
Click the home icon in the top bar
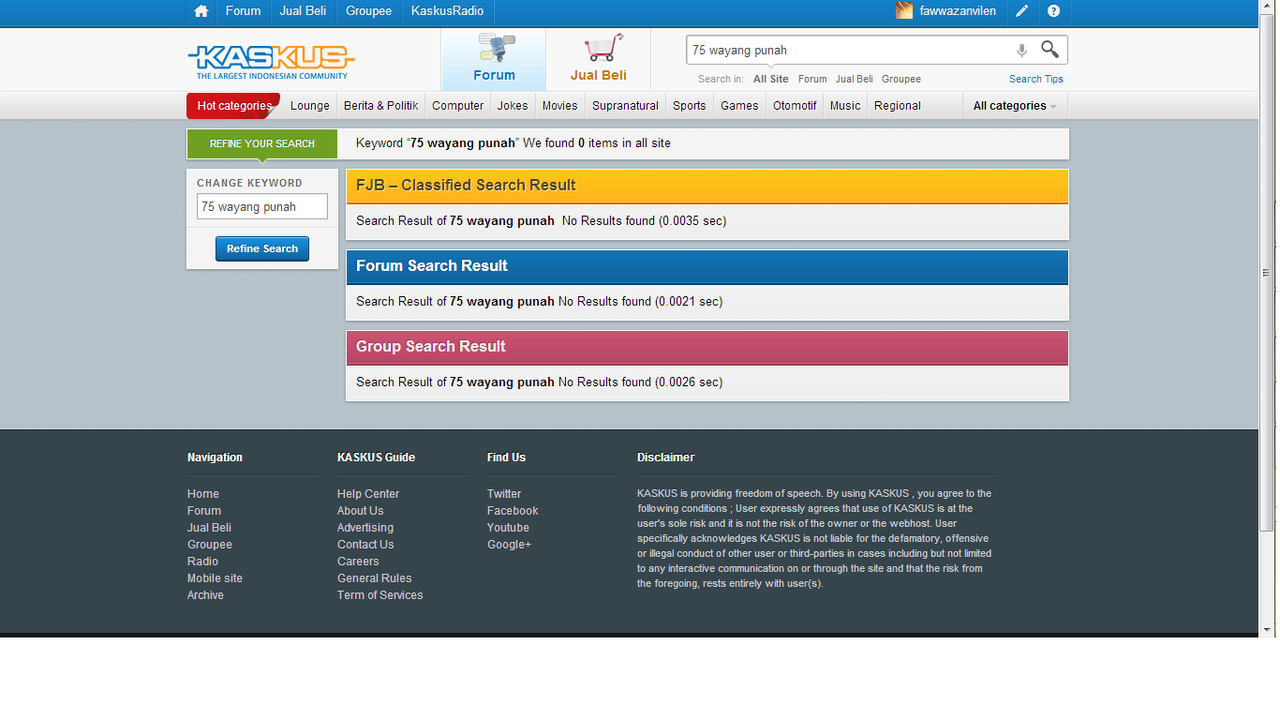[x=201, y=11]
